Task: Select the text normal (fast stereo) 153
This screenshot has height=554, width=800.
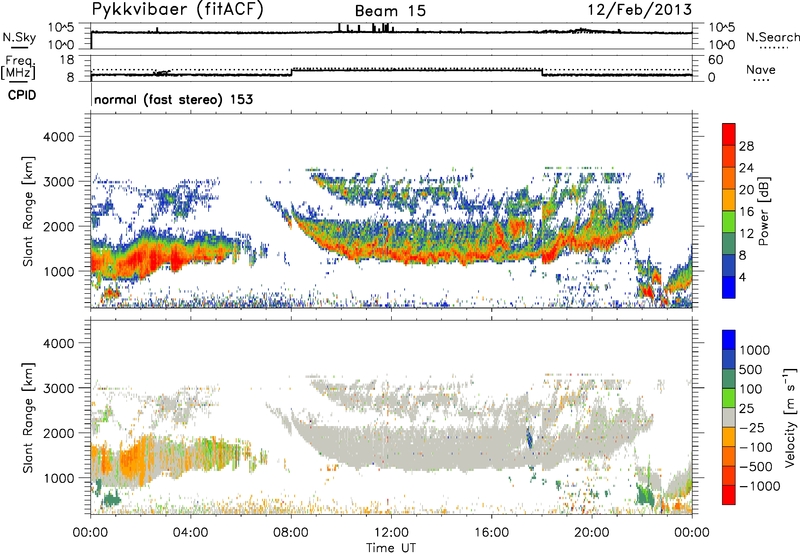Action: point(173,99)
